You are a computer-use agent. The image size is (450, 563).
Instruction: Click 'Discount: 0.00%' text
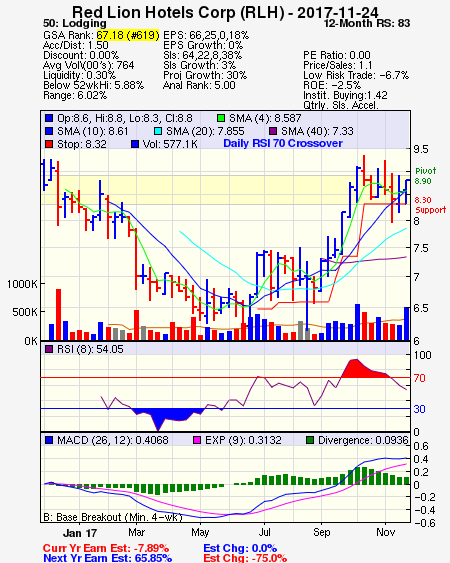(x=81, y=55)
